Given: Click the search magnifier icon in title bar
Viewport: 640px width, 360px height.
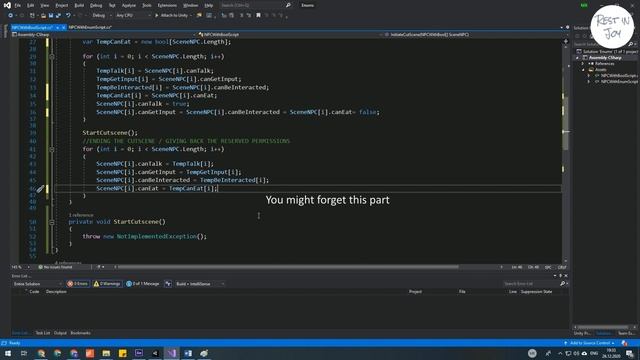Looking at the screenshot, I should point(288,5).
